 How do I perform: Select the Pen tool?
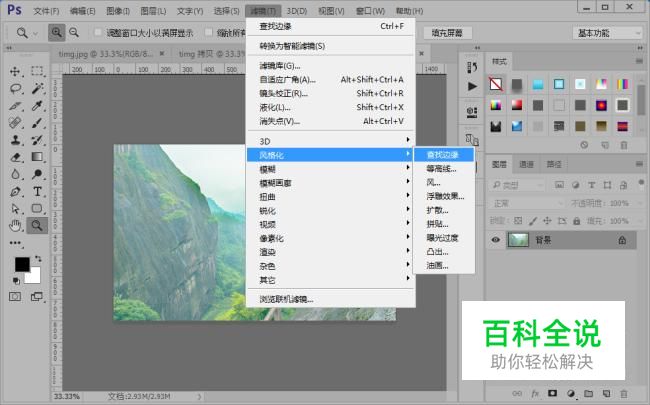click(x=15, y=192)
